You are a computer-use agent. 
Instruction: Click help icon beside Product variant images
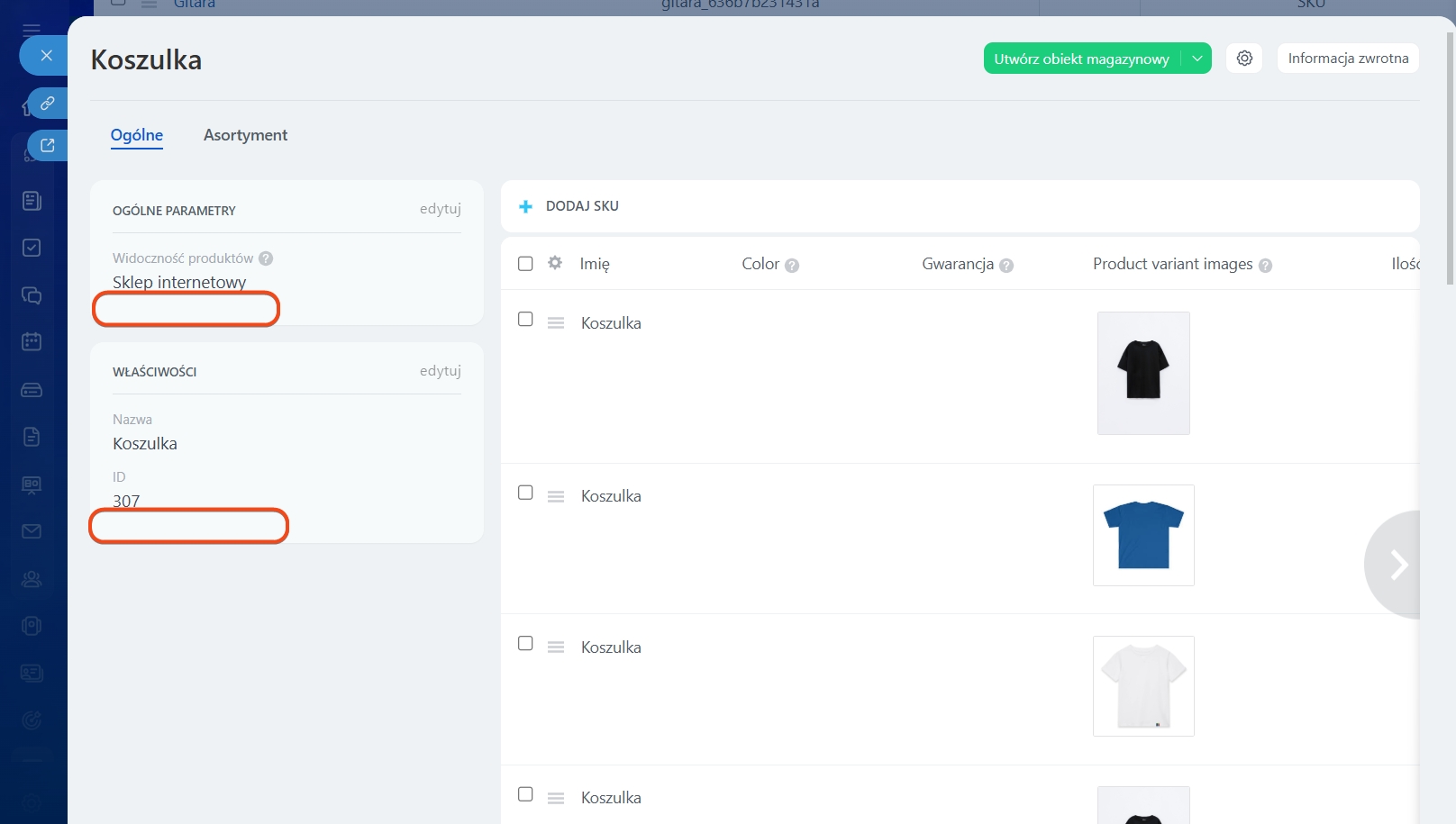(1265, 266)
